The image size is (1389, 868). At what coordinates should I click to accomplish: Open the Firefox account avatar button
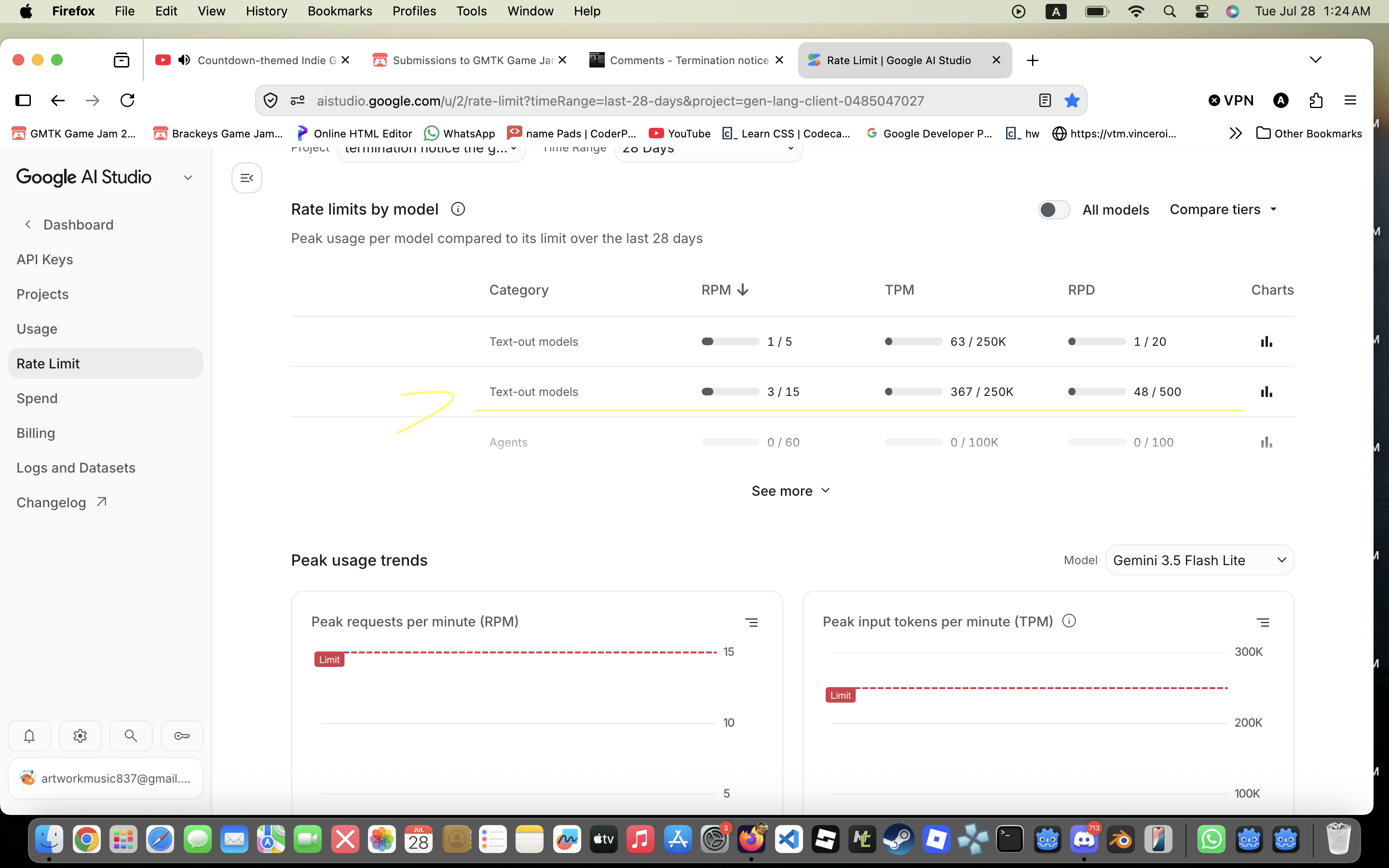pos(1280,100)
